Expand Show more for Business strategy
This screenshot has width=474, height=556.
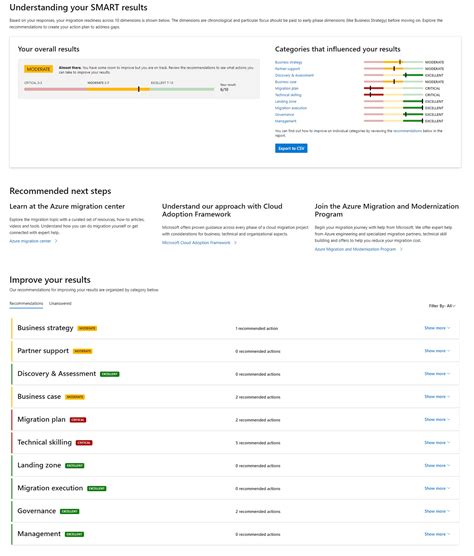pos(437,328)
